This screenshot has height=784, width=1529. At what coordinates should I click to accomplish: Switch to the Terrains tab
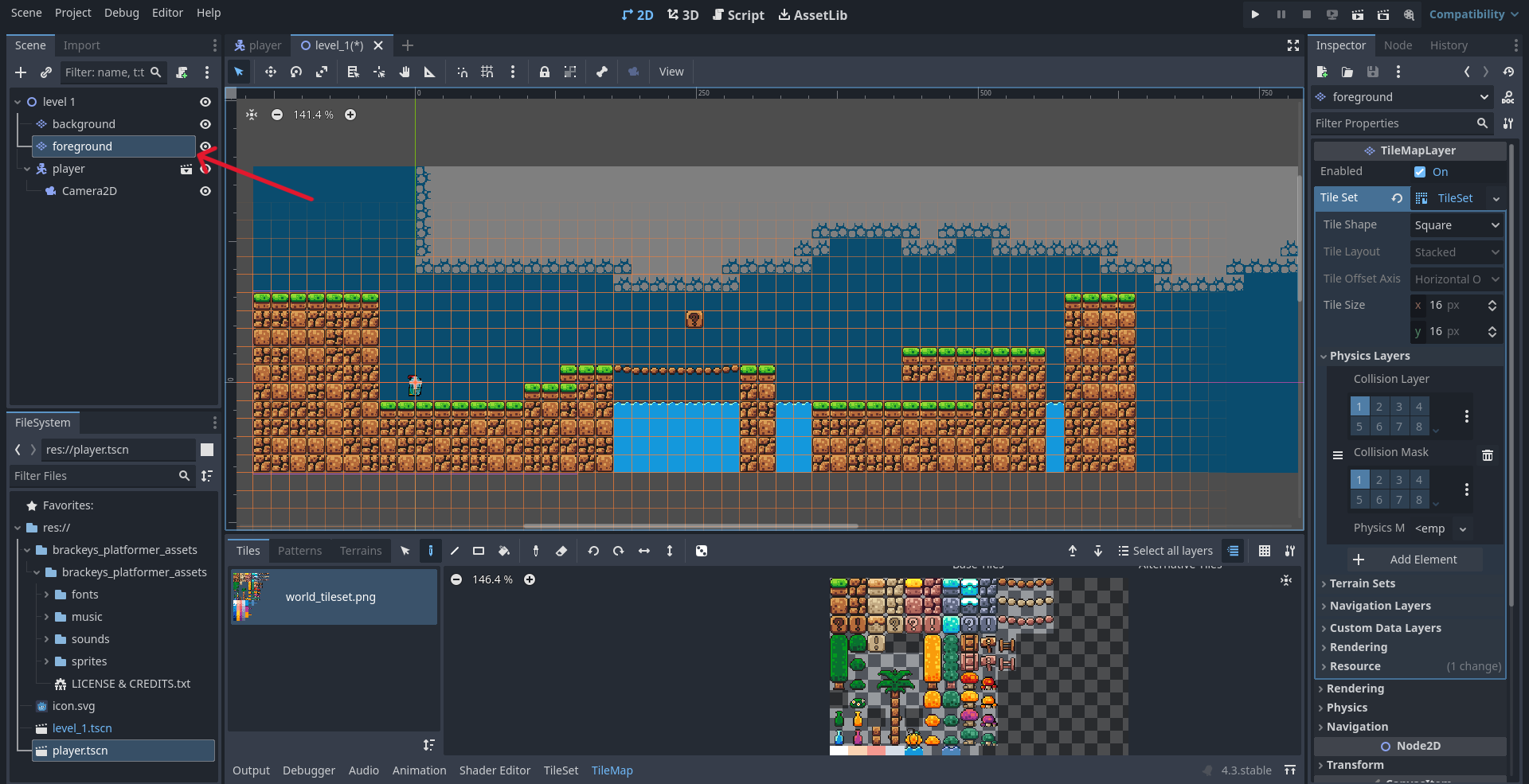pyautogui.click(x=361, y=551)
